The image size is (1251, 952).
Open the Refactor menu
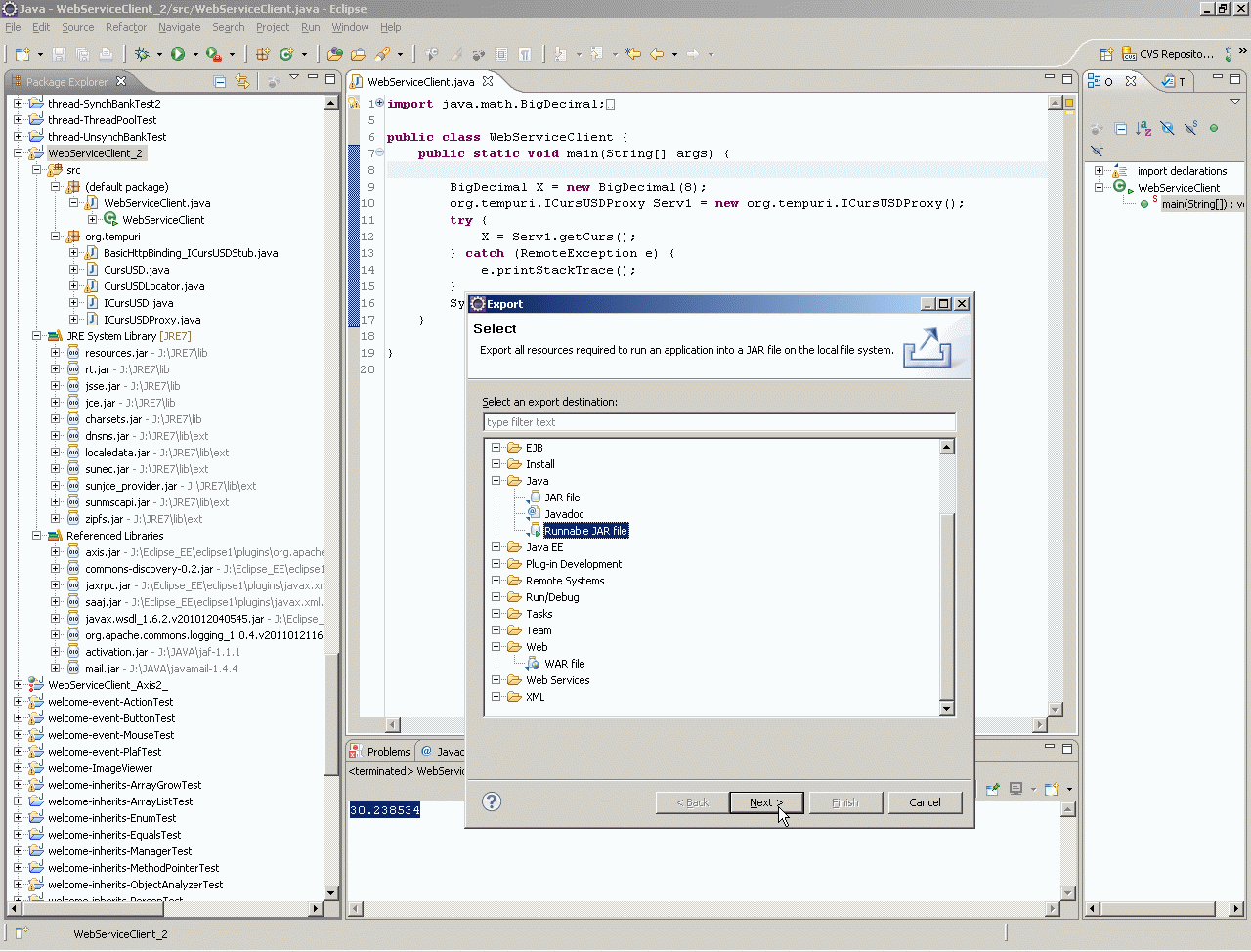click(125, 27)
